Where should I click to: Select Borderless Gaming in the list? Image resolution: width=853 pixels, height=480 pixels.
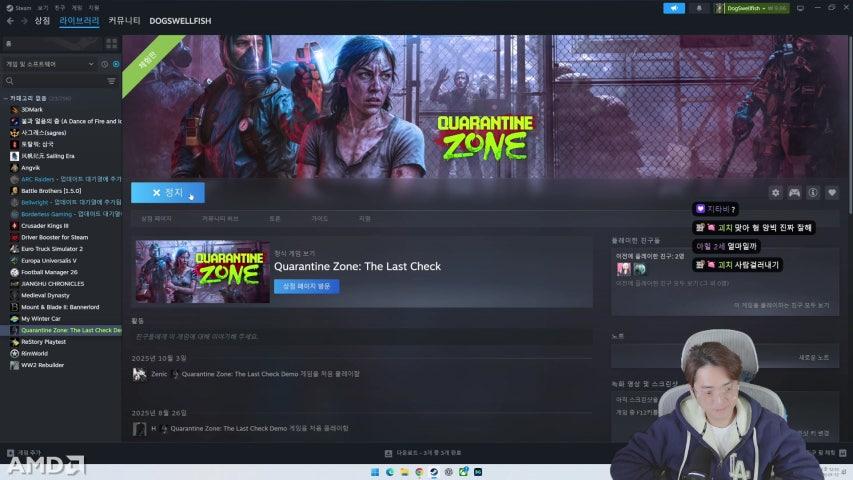coord(65,214)
